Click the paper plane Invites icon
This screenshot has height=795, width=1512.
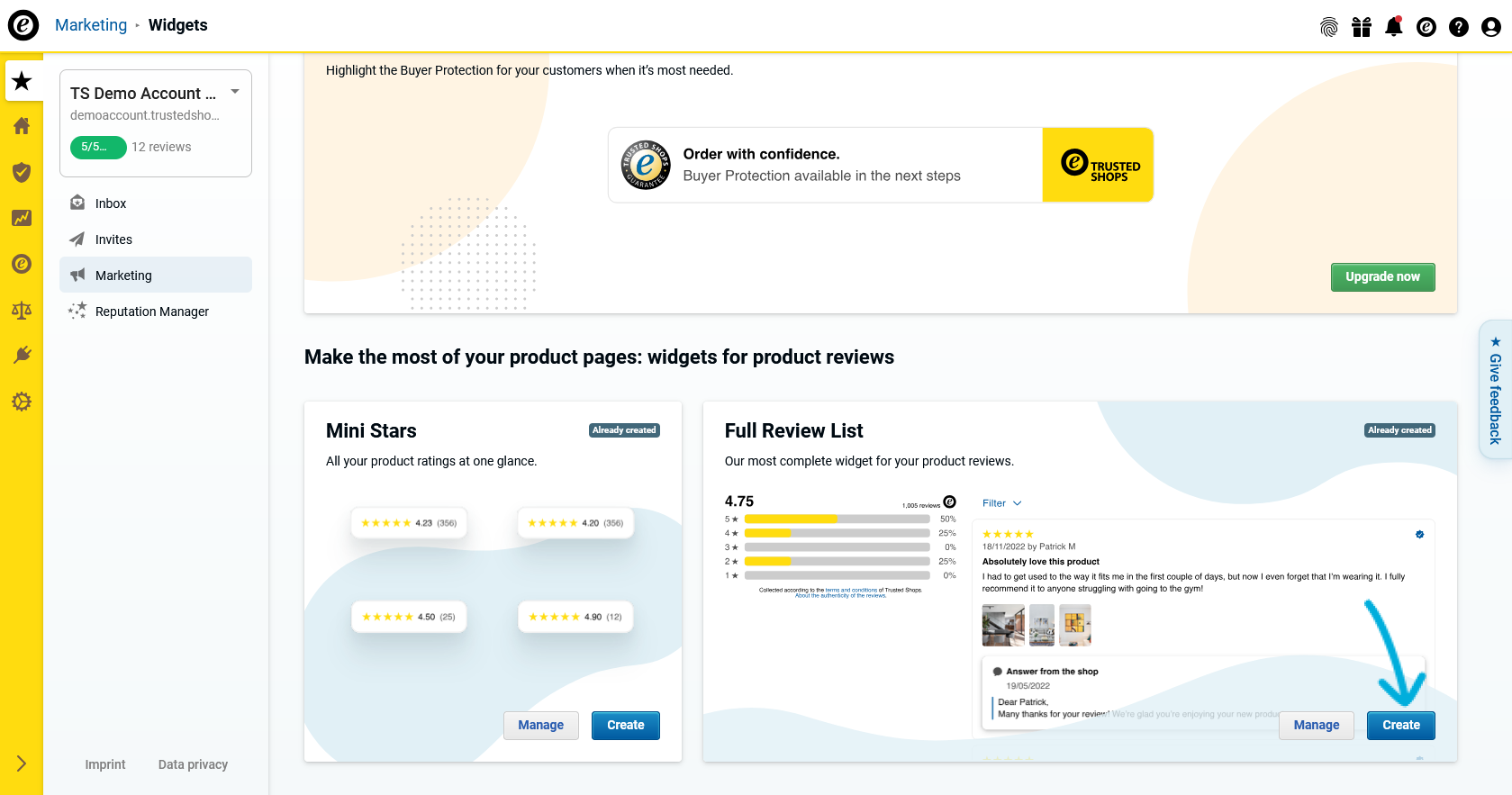pyautogui.click(x=77, y=239)
